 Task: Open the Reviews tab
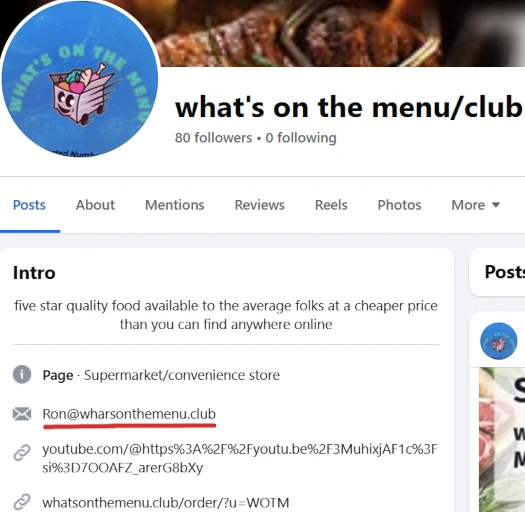(259, 205)
